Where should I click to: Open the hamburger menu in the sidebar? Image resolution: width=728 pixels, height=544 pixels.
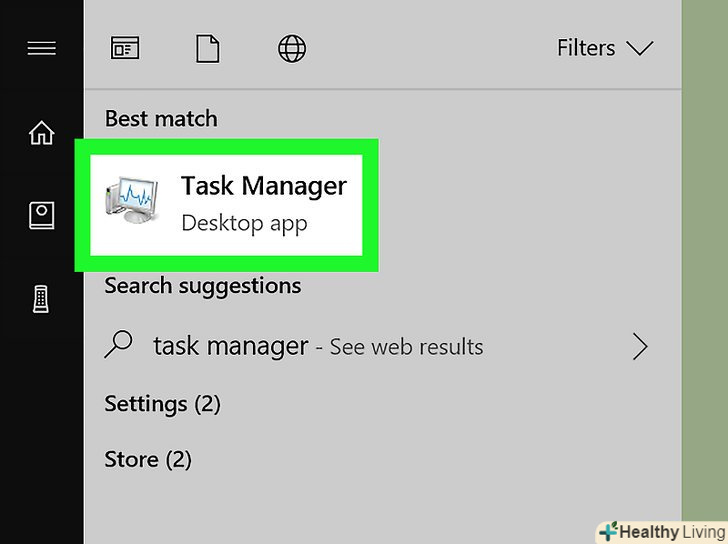pos(41,48)
